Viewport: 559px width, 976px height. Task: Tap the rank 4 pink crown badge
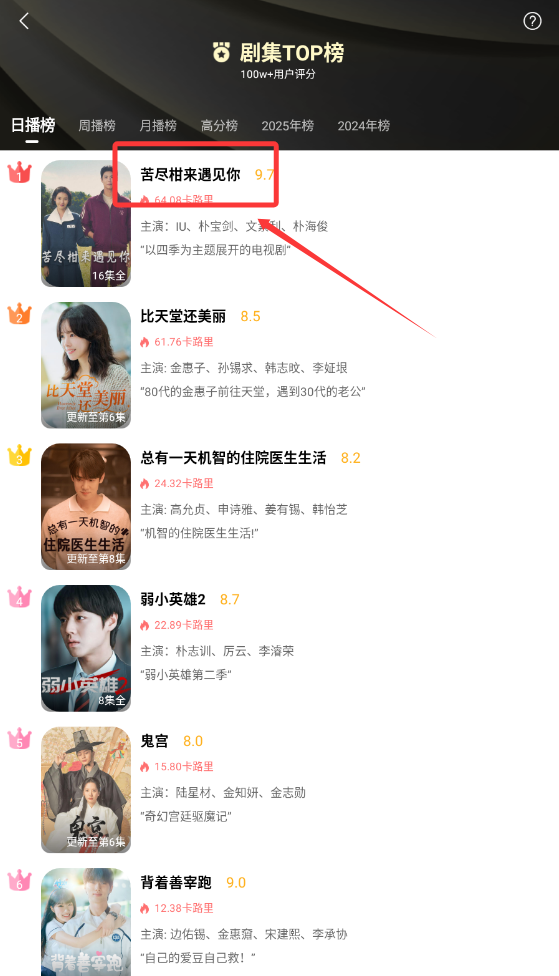(x=19, y=597)
